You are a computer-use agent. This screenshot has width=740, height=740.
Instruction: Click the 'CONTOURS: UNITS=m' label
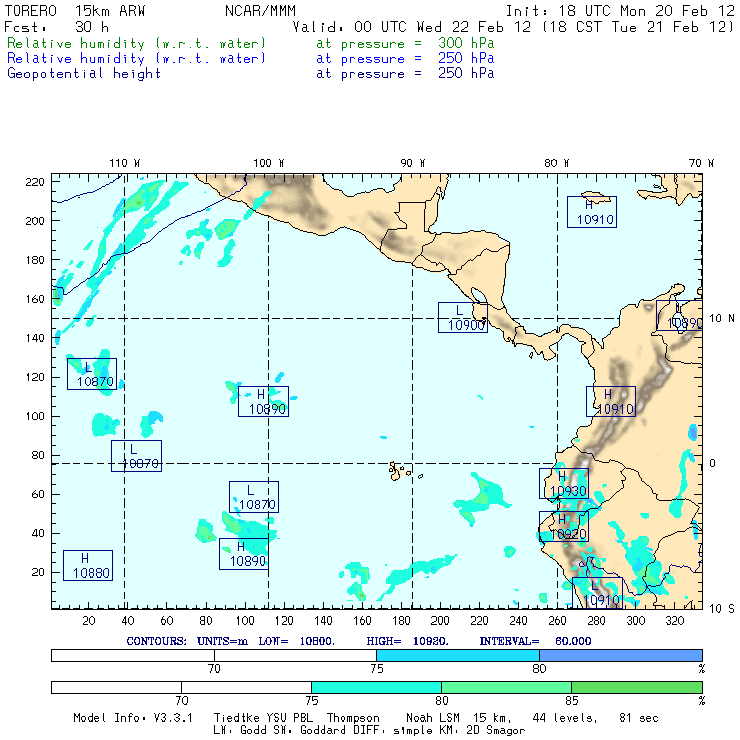[187, 641]
